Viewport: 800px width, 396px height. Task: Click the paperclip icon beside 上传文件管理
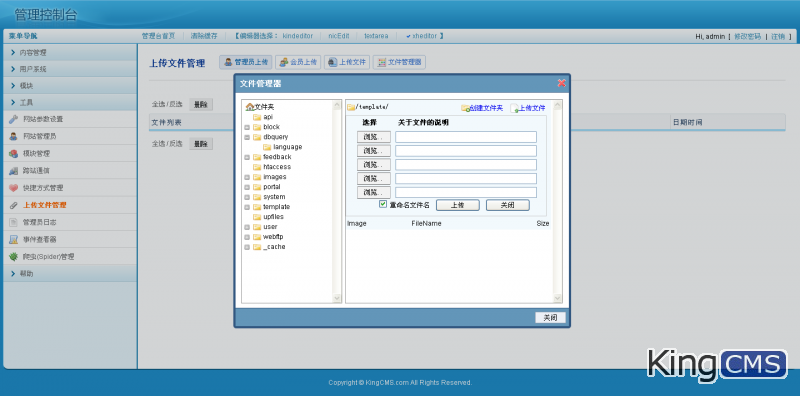(14, 205)
